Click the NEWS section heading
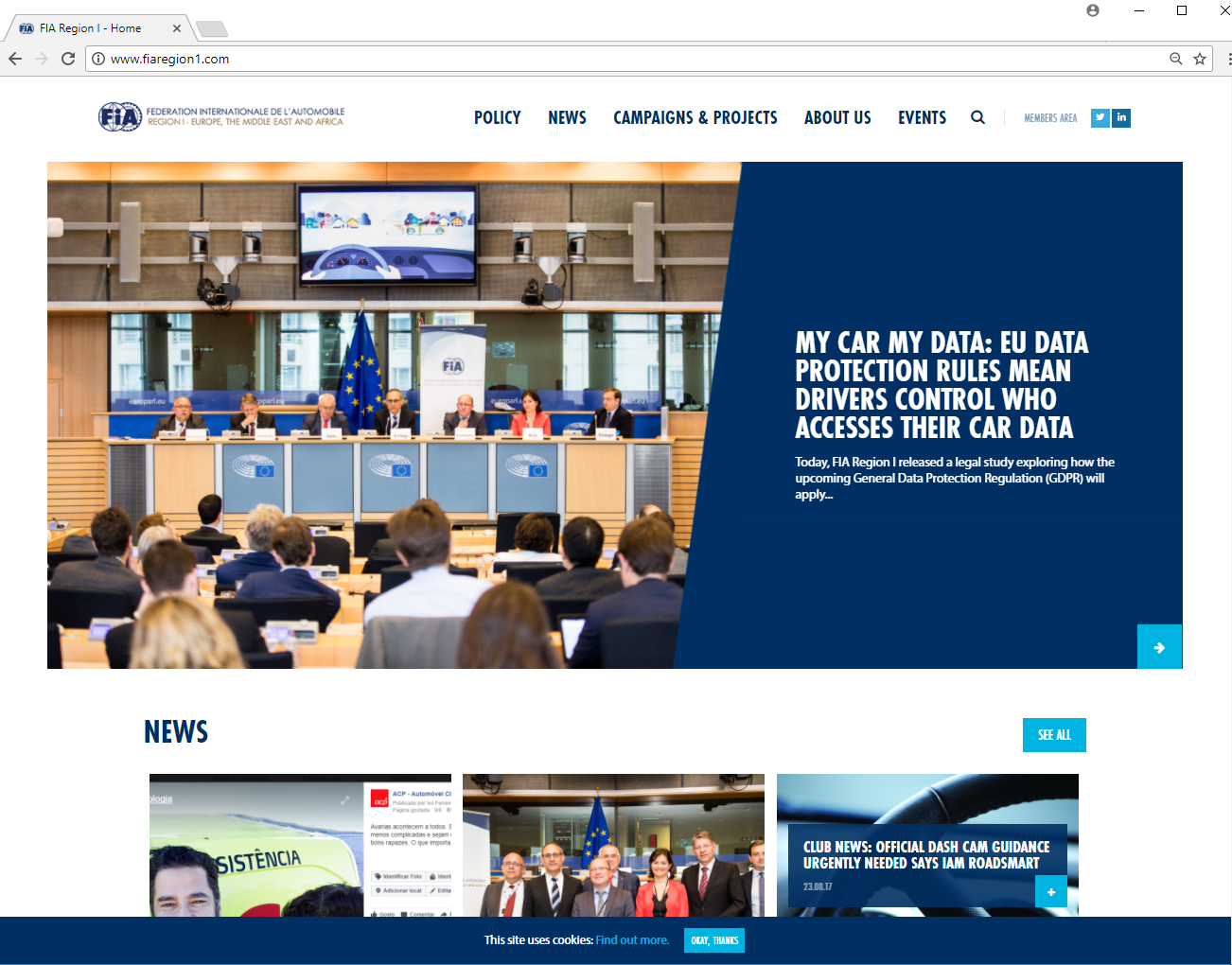This screenshot has width=1232, height=965. pos(176,732)
